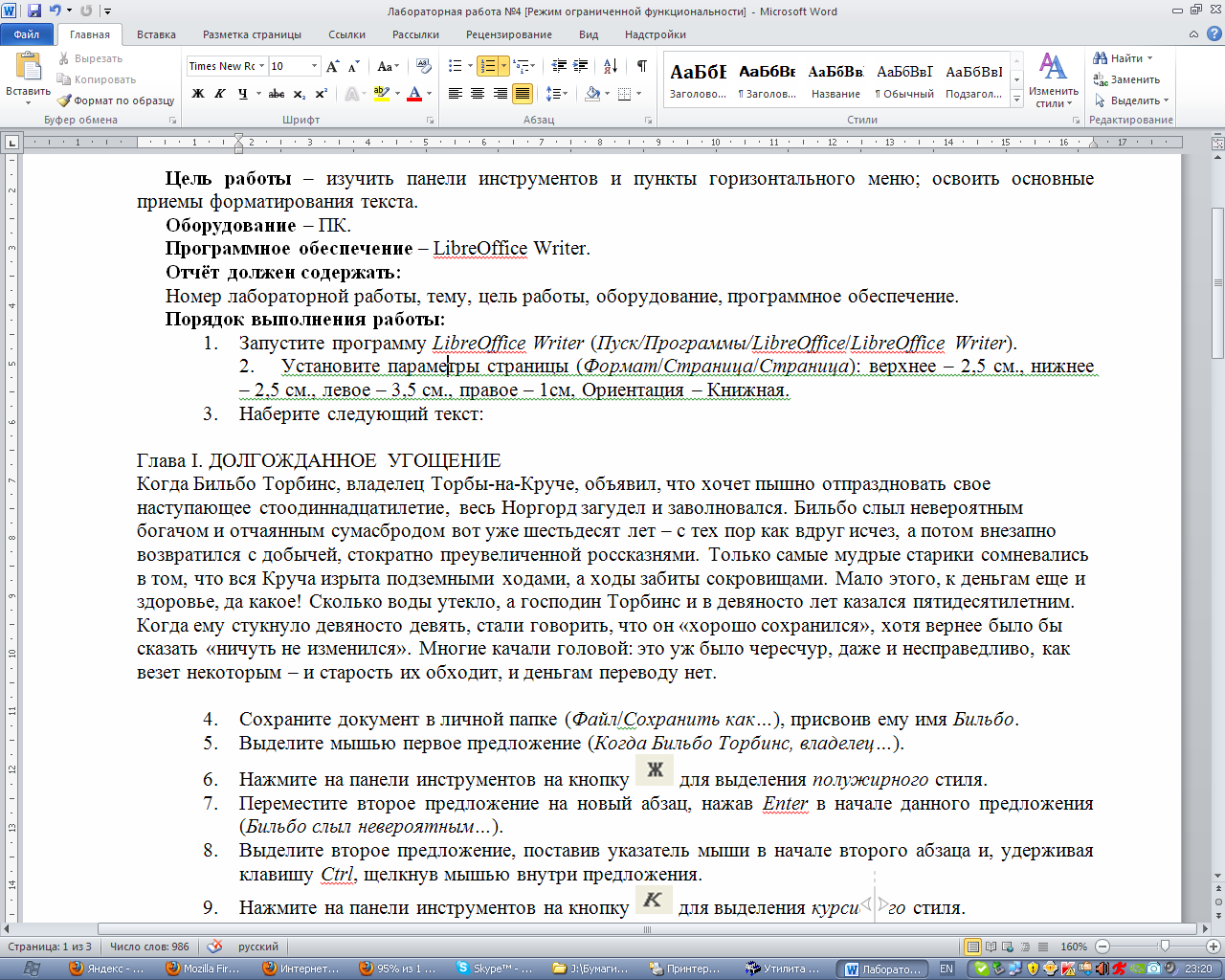Apply the Название style
This screenshot has width=1225, height=980.
(x=835, y=79)
